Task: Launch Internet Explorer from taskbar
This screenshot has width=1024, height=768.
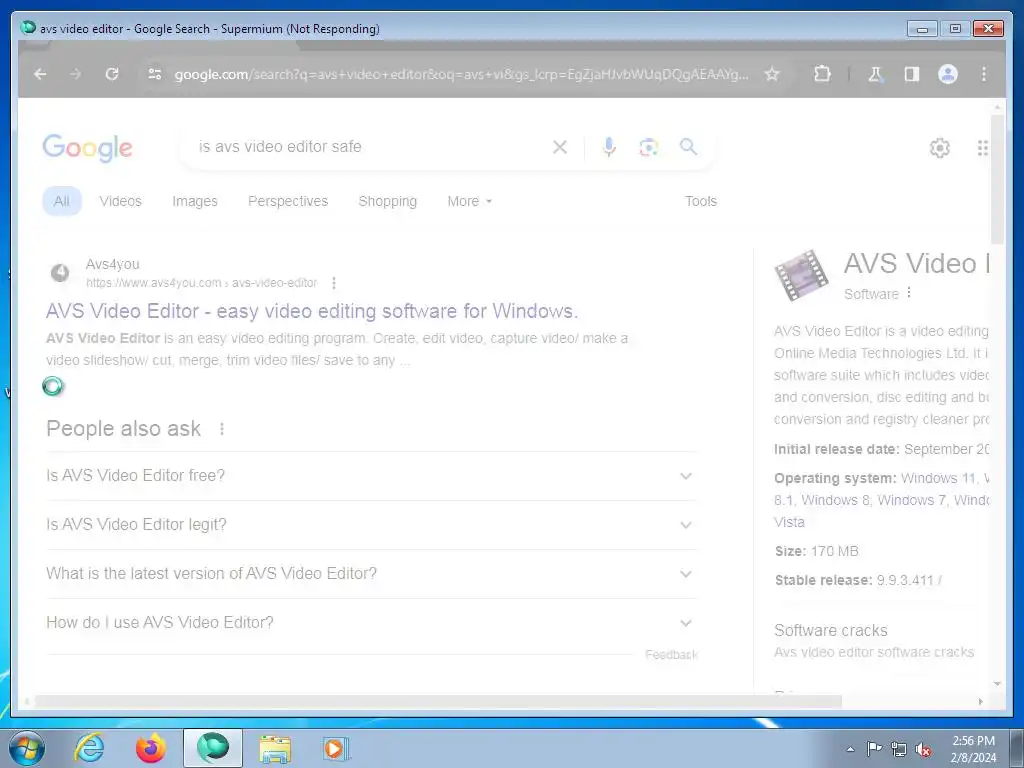Action: point(89,748)
